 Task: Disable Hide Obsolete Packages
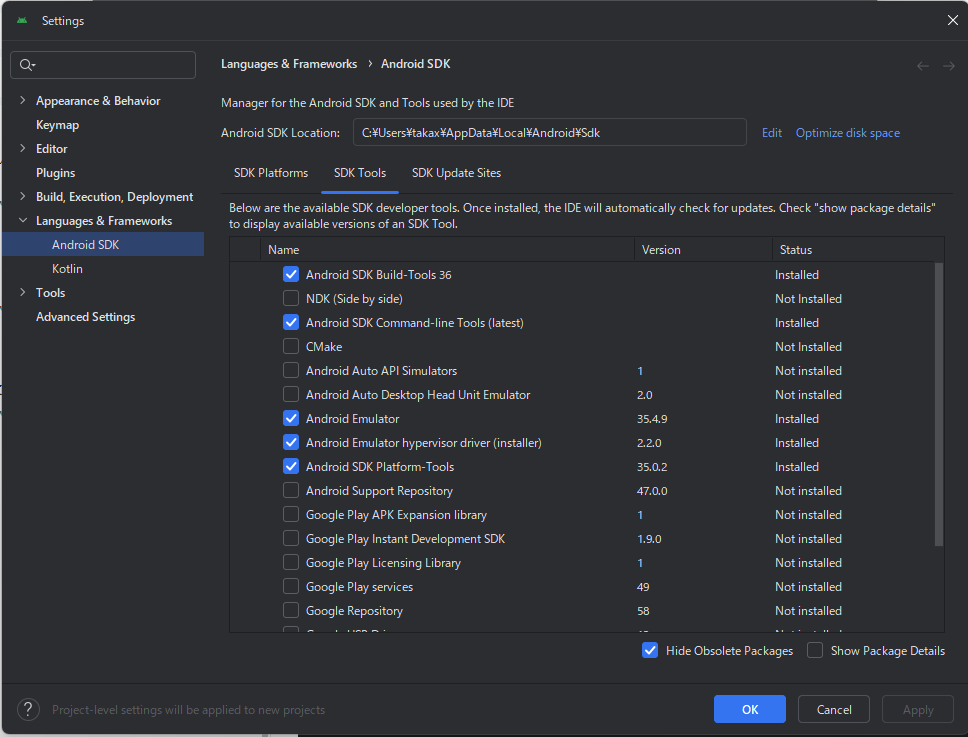650,651
